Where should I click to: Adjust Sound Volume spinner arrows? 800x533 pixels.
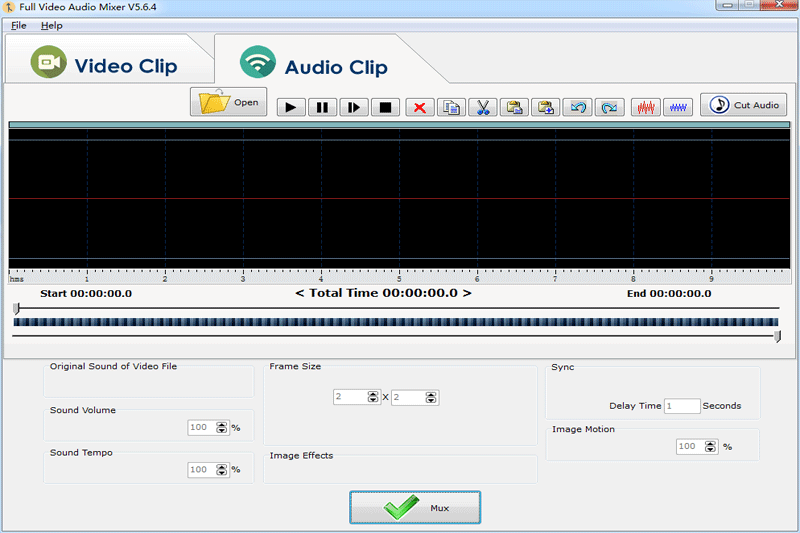click(221, 427)
